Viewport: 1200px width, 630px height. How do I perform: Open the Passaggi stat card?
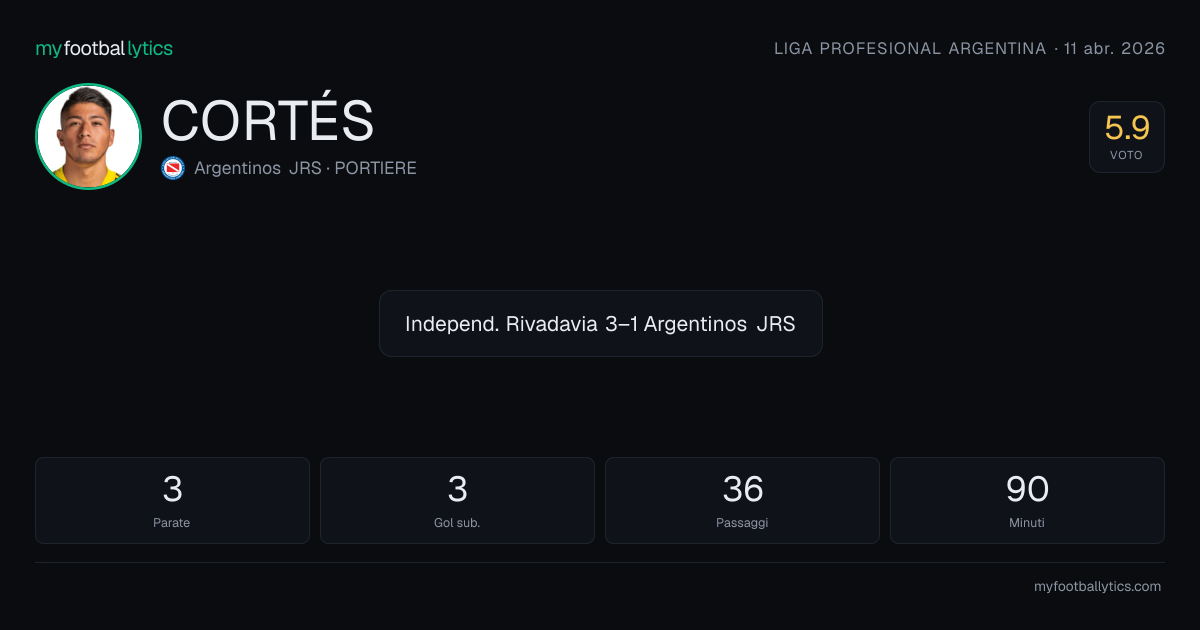[x=742, y=500]
